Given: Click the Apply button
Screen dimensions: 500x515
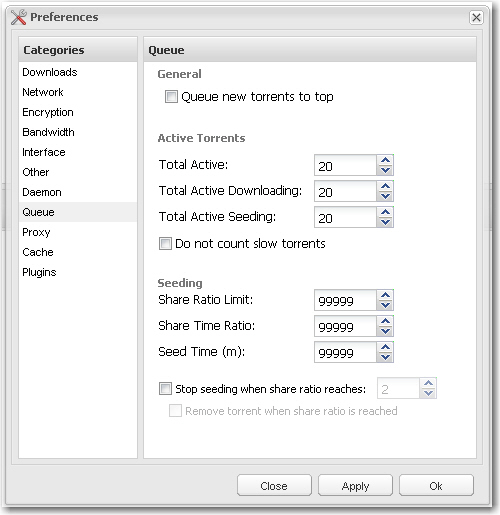Looking at the screenshot, I should click(355, 486).
